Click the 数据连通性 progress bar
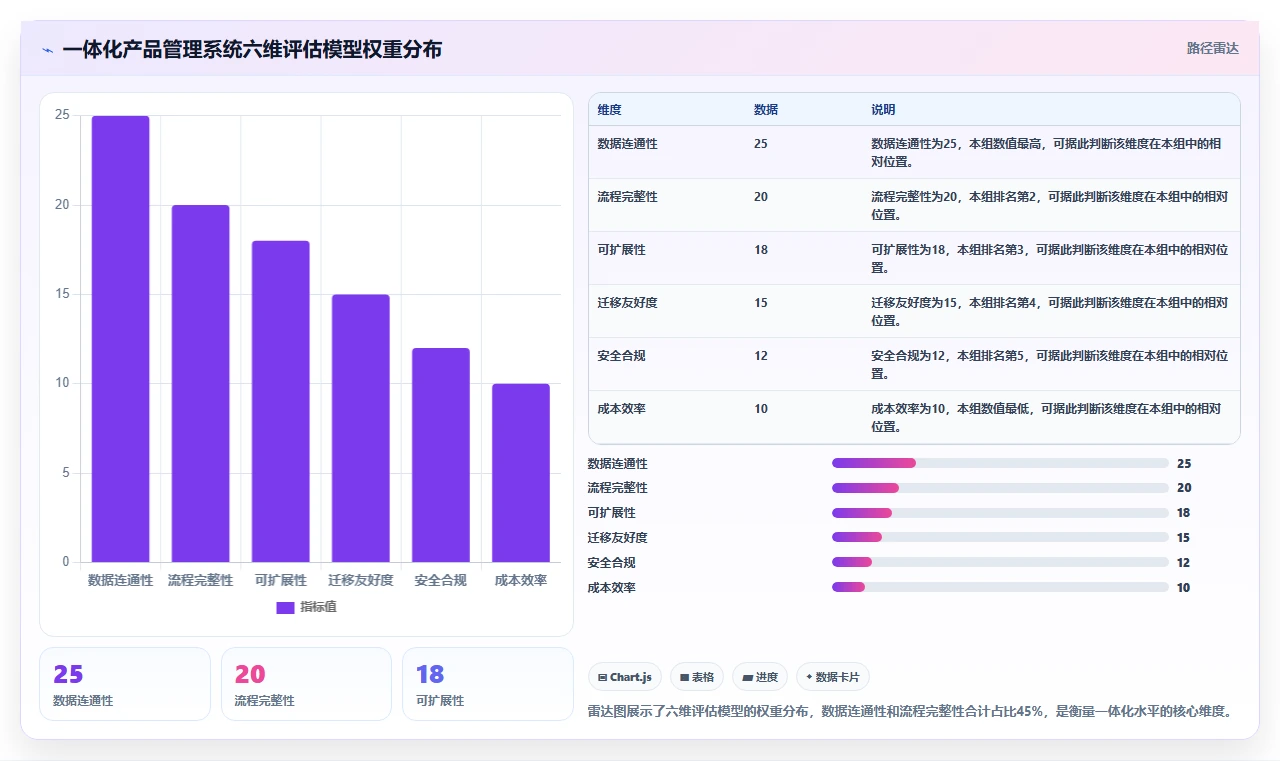This screenshot has width=1280, height=761. pyautogui.click(x=1000, y=463)
